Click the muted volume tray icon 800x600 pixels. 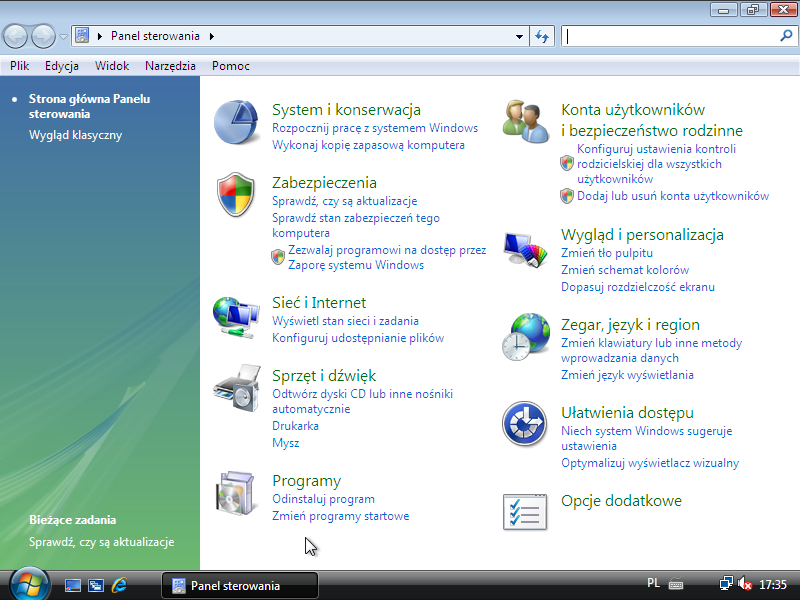click(745, 584)
